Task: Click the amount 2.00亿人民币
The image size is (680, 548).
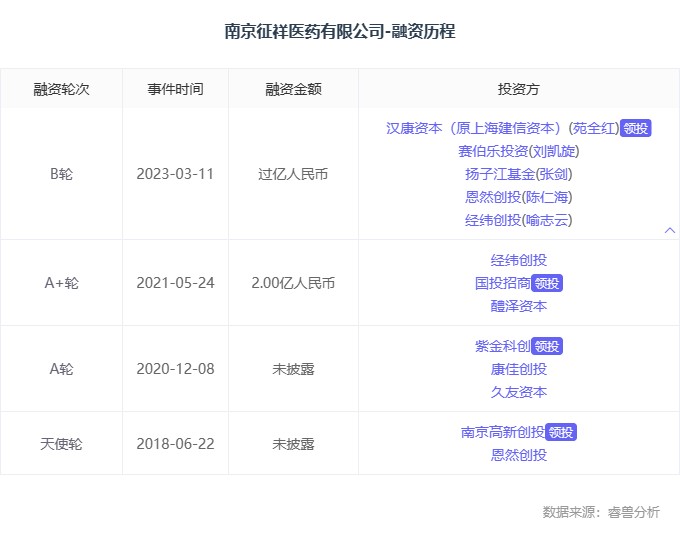Action: tap(293, 283)
